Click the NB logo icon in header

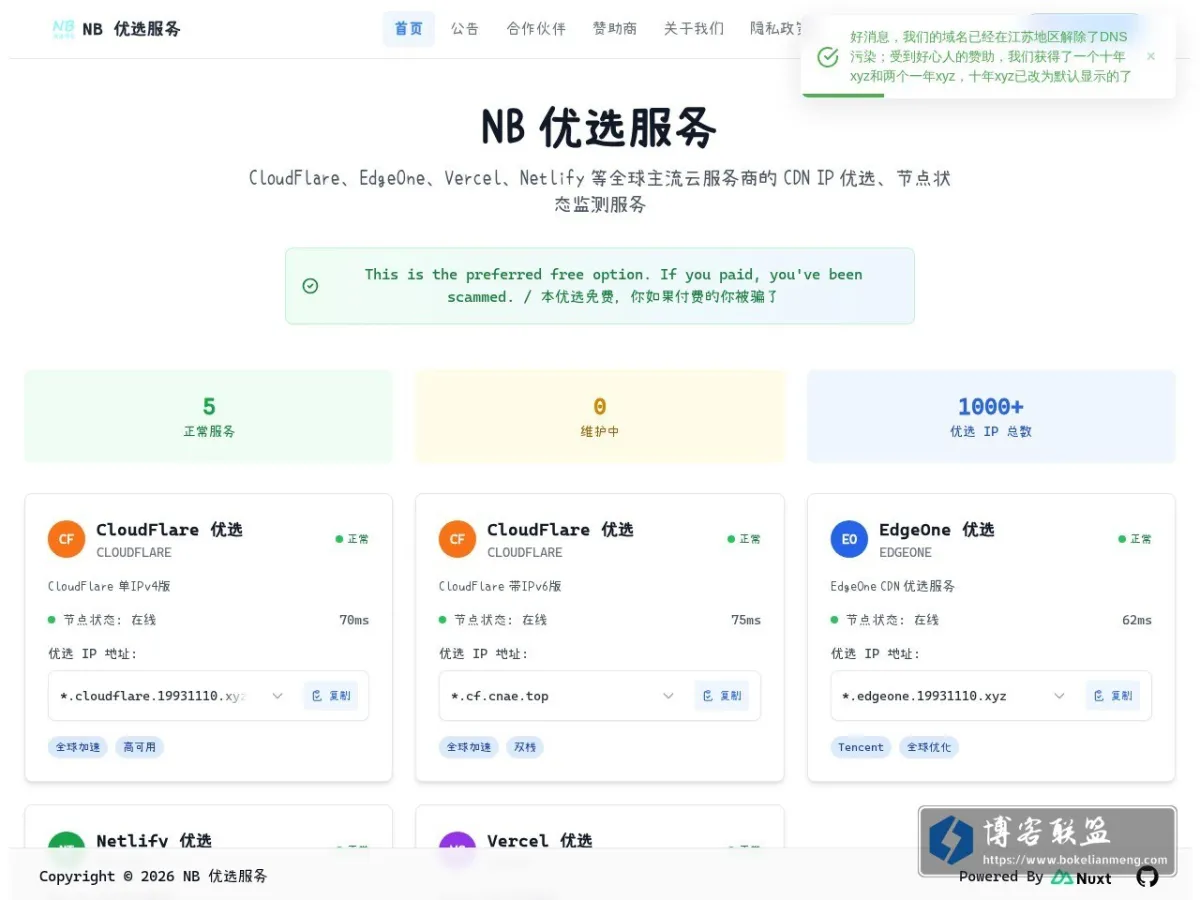click(x=64, y=29)
